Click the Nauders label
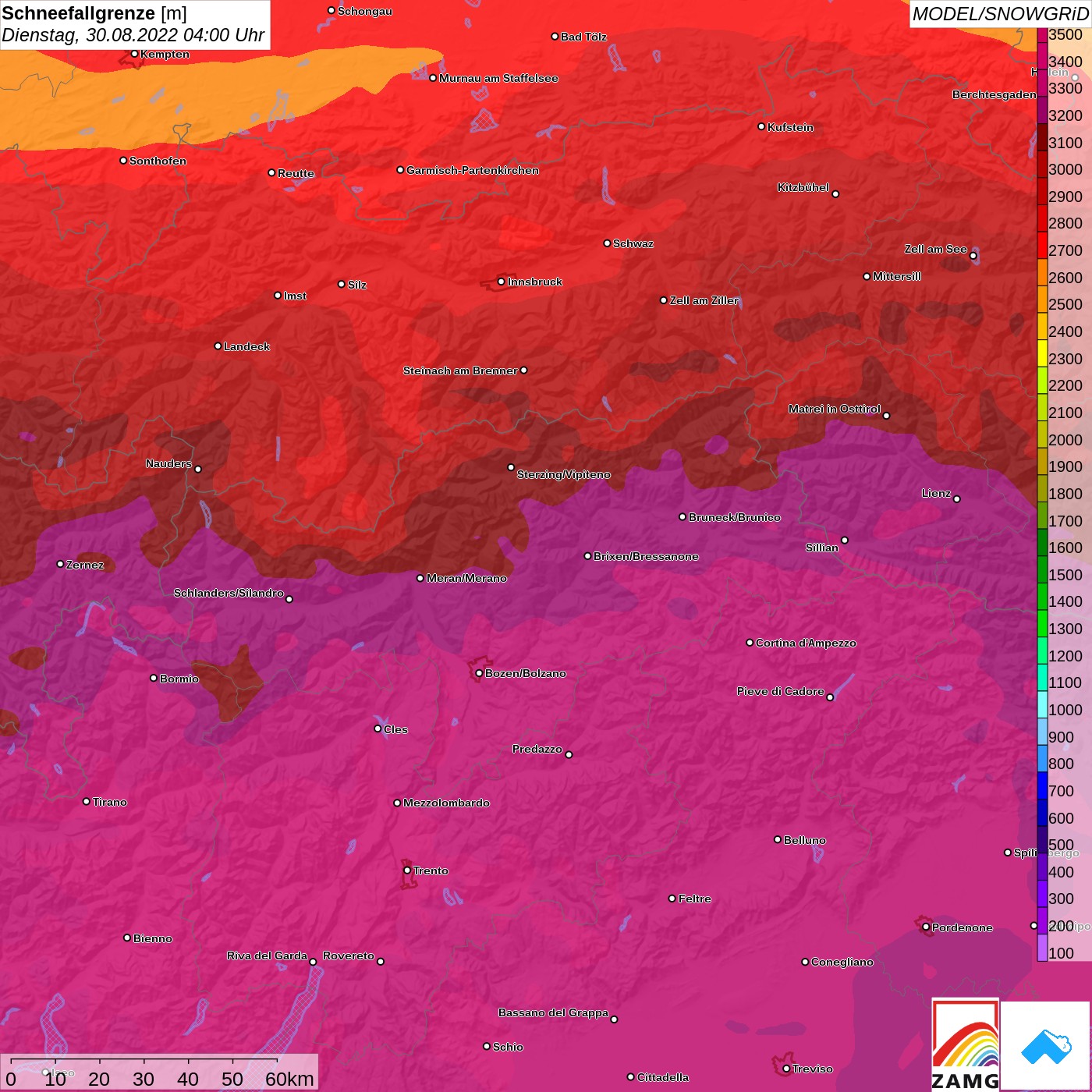 [x=168, y=463]
